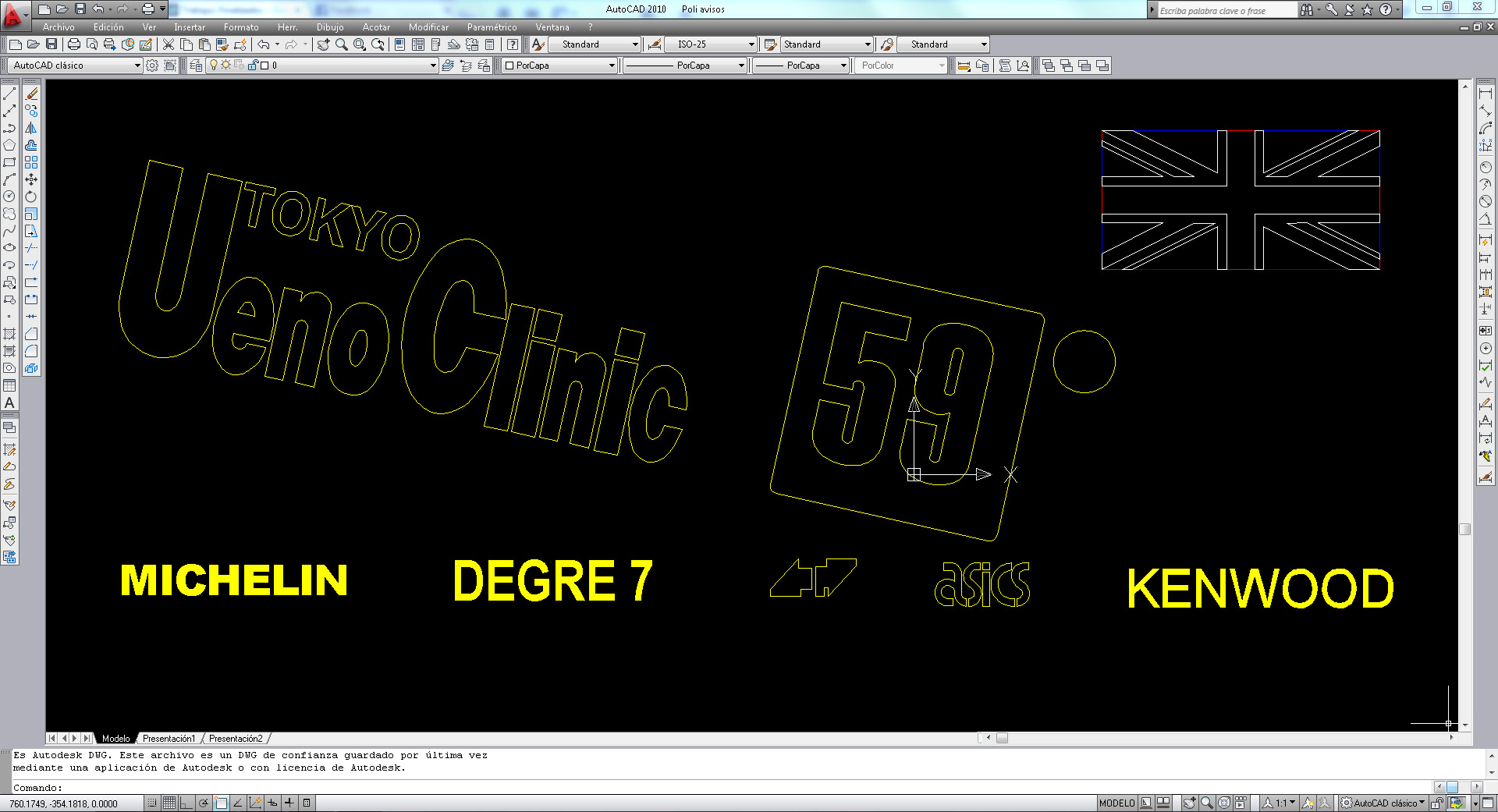
Task: Open the table style Standard dropdown
Action: (827, 44)
